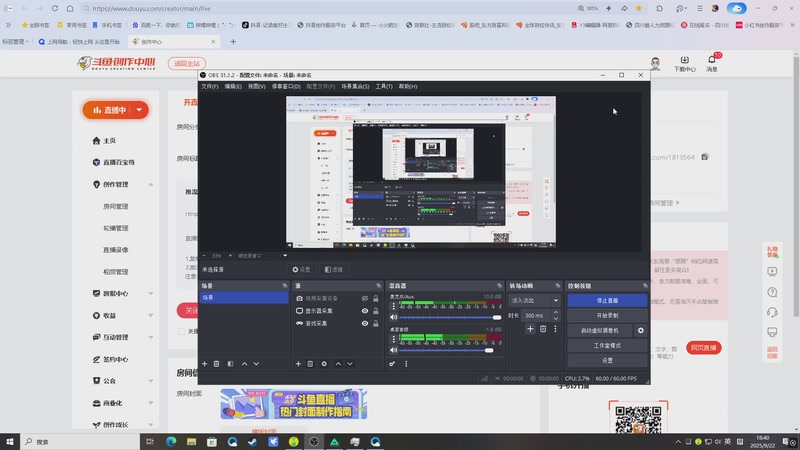Toggle the lock on the video capture device source
The height and width of the screenshot is (450, 800).
pos(376,298)
